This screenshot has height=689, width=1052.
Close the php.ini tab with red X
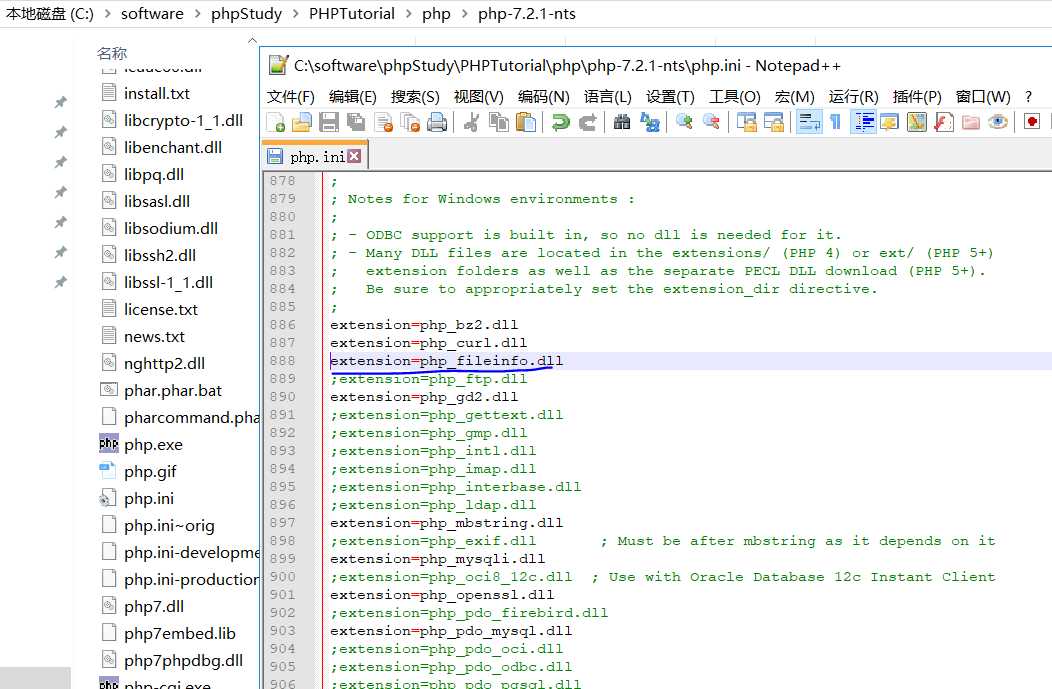tap(354, 156)
